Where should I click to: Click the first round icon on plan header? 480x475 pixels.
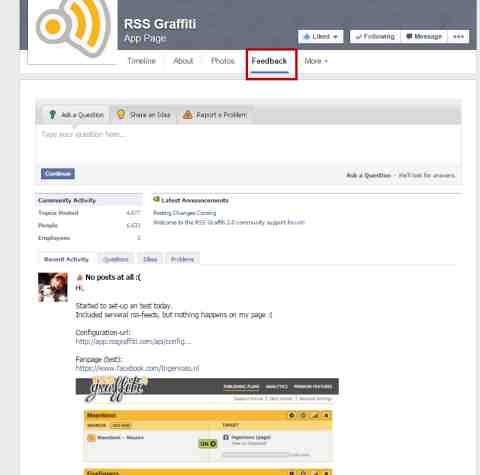click(292, 415)
